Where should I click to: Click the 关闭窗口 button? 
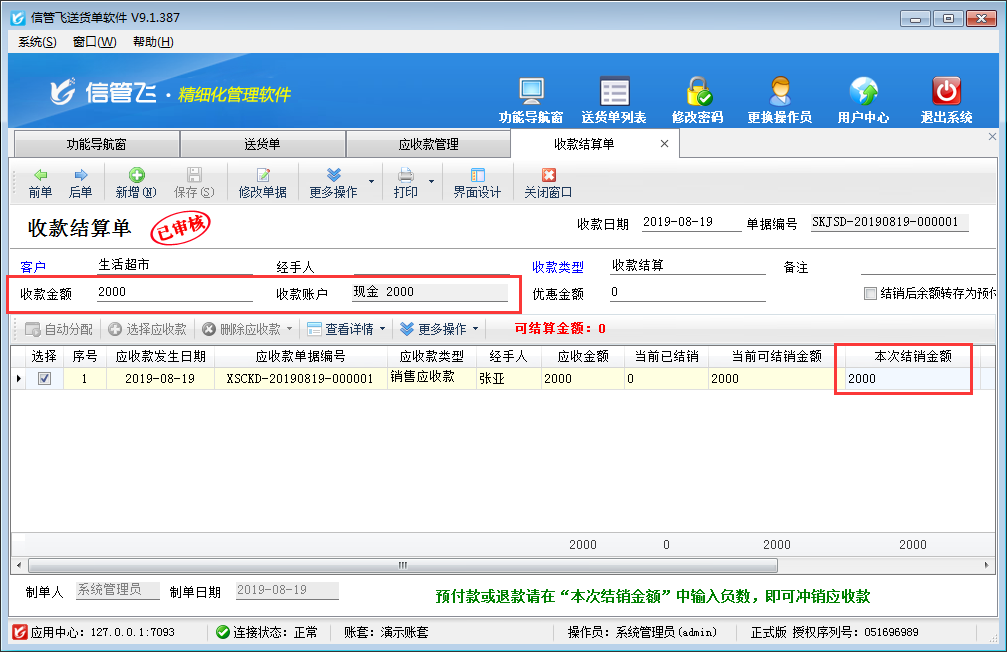click(548, 183)
